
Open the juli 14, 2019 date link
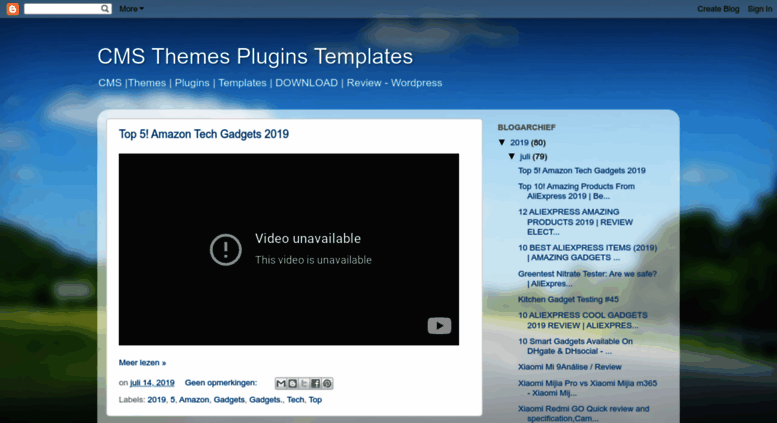pos(152,382)
